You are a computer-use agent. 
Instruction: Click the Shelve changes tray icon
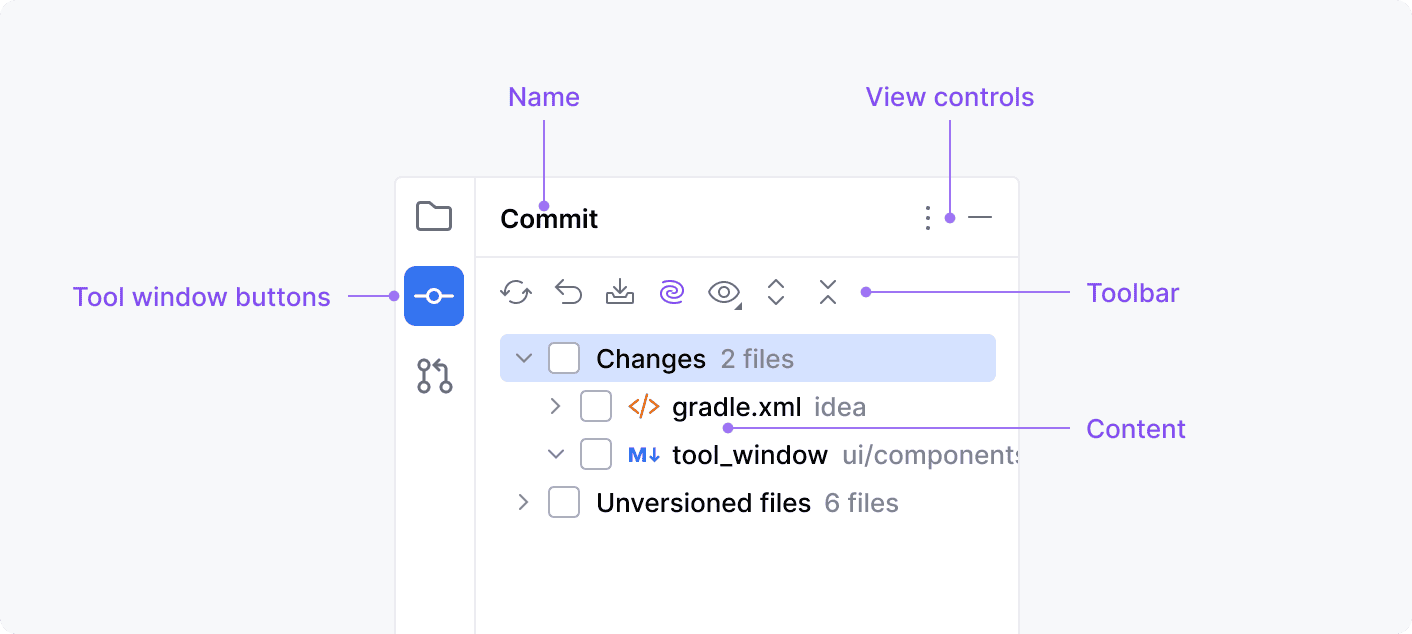click(620, 292)
